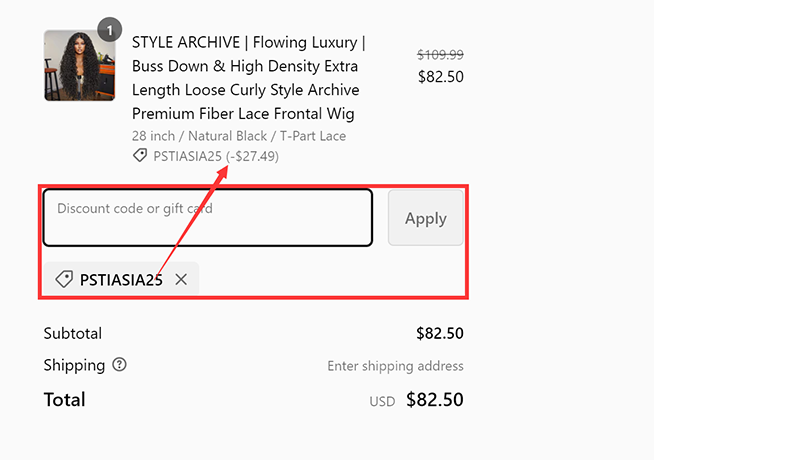Image resolution: width=800 pixels, height=460 pixels.
Task: Click the bold Total amount $82.50
Action: [x=434, y=400]
